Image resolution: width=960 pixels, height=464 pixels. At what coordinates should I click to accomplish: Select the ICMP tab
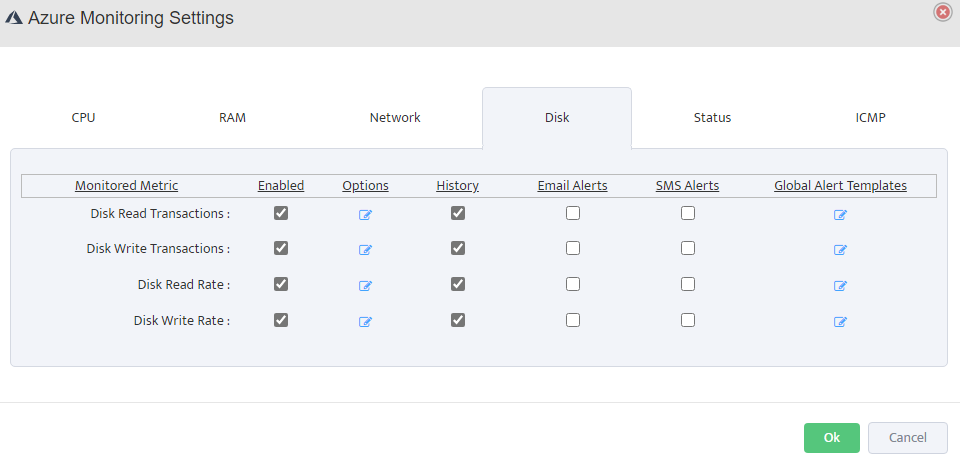(x=870, y=117)
